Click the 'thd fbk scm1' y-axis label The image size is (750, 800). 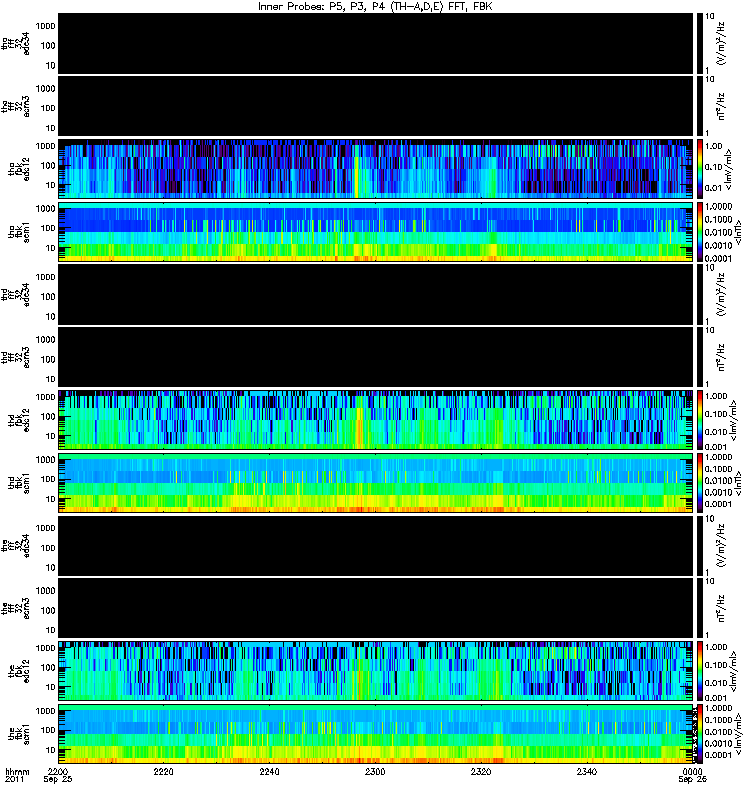(19, 483)
